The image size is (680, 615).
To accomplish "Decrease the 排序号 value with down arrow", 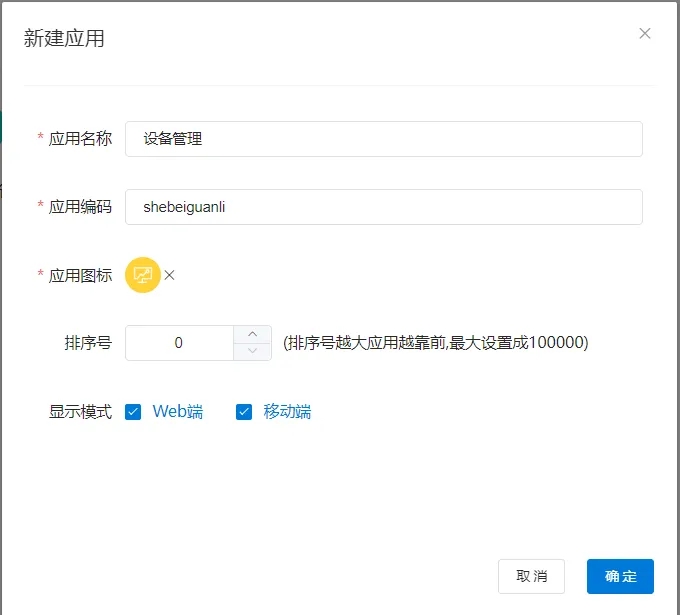I will pos(252,351).
